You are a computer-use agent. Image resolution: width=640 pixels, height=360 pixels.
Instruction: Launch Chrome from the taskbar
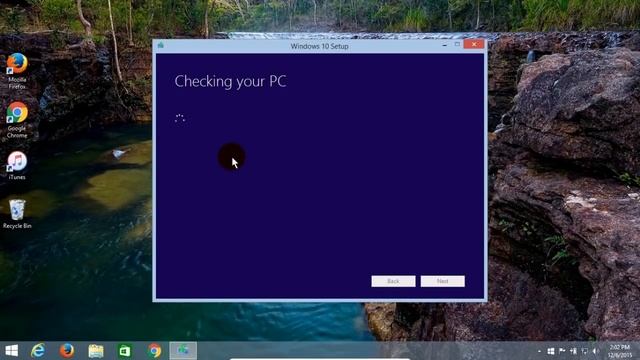pyautogui.click(x=154, y=351)
